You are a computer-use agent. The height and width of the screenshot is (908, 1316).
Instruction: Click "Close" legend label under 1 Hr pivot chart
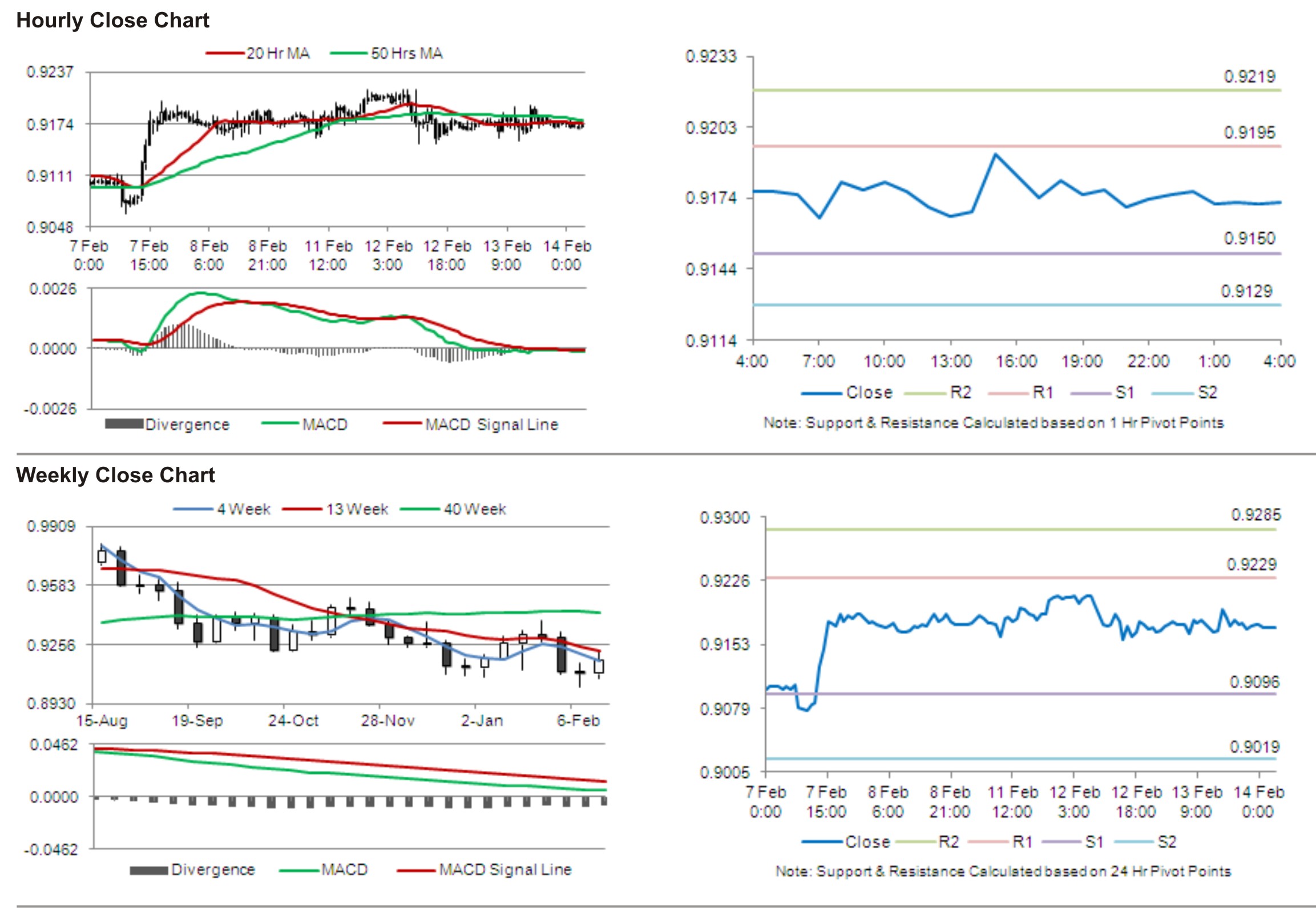click(869, 393)
